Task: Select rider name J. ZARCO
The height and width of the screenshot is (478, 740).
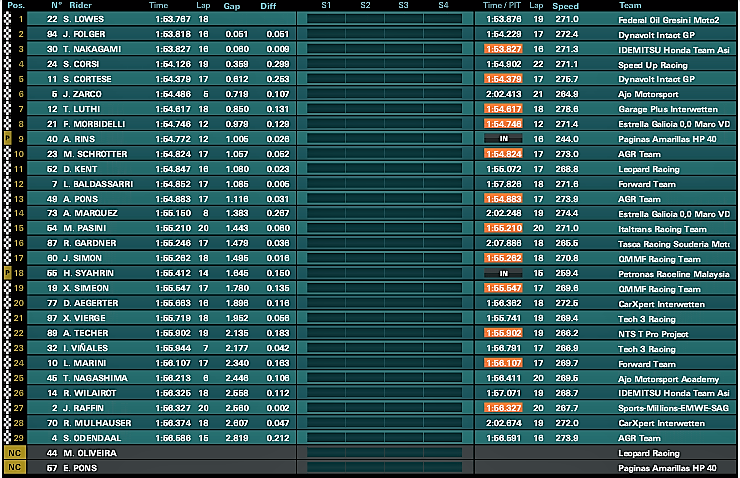Action: point(82,94)
